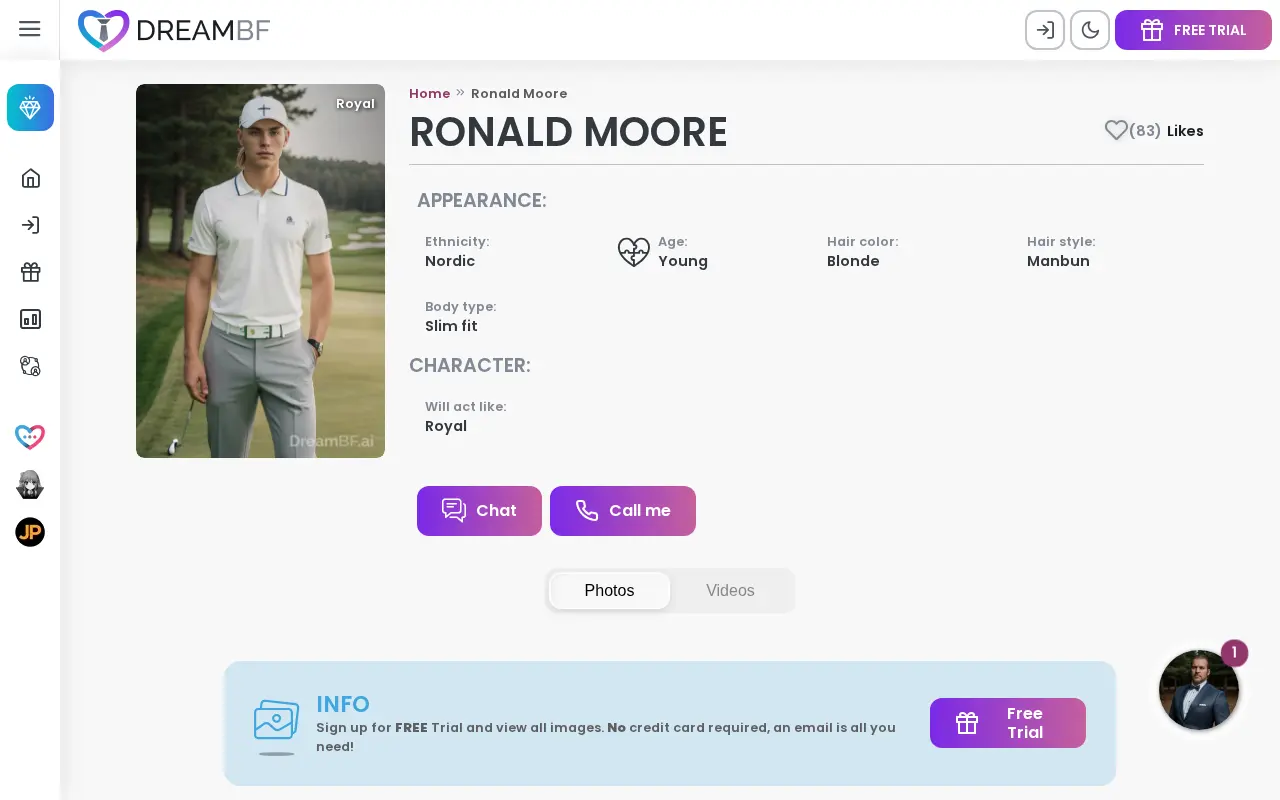Open the anime girl avatar icon

[x=30, y=485]
